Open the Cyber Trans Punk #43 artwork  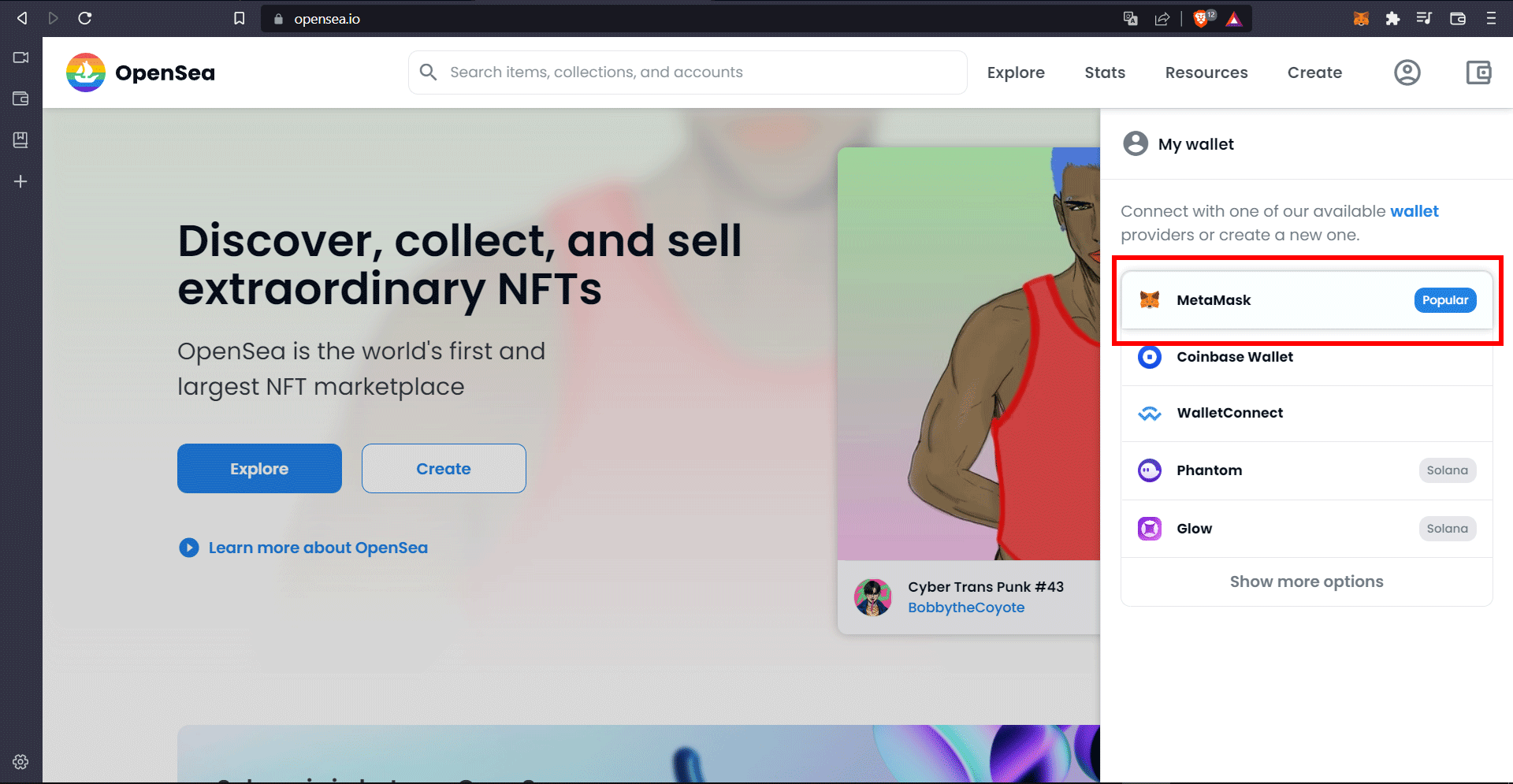968,354
